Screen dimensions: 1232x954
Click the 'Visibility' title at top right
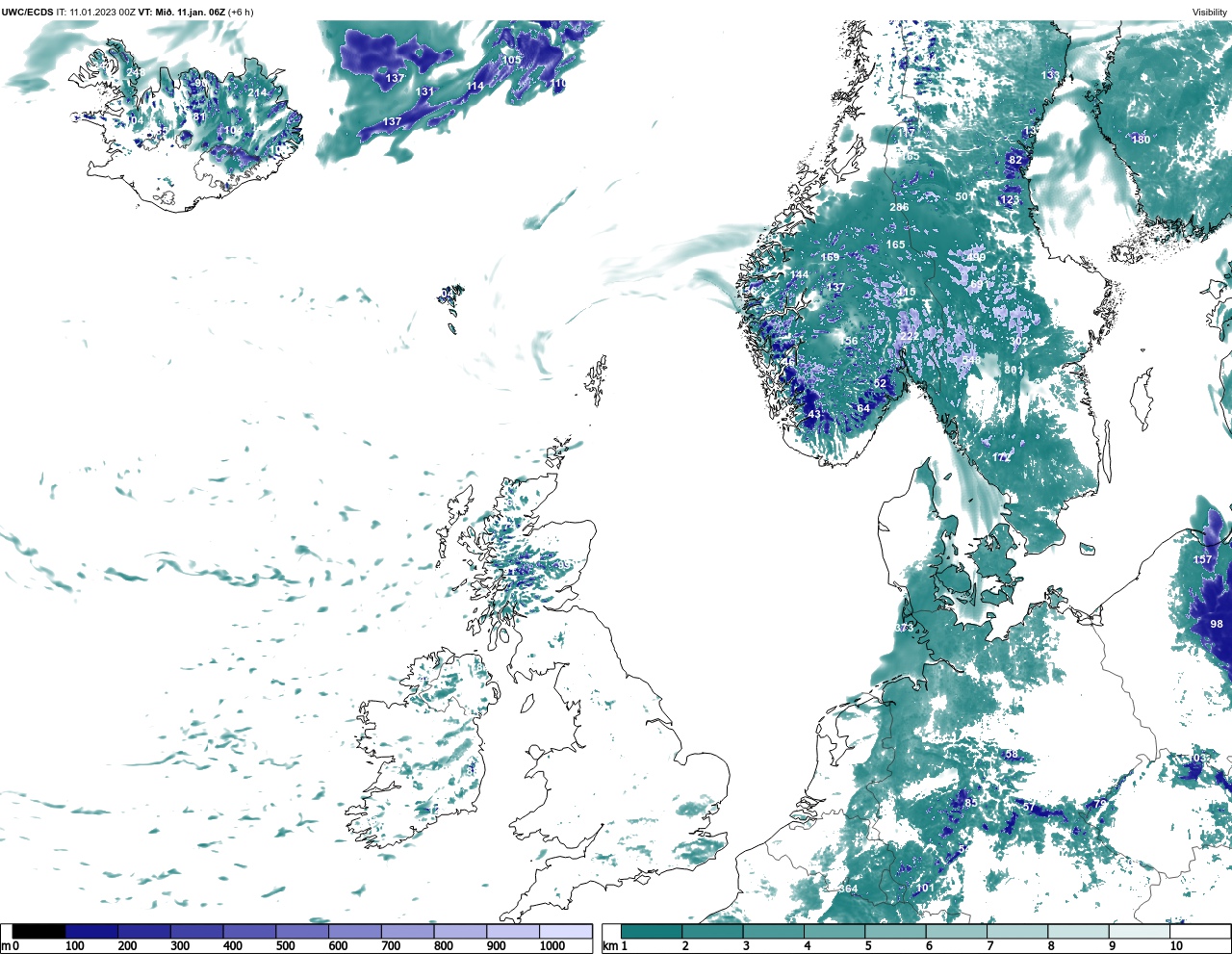point(1210,13)
